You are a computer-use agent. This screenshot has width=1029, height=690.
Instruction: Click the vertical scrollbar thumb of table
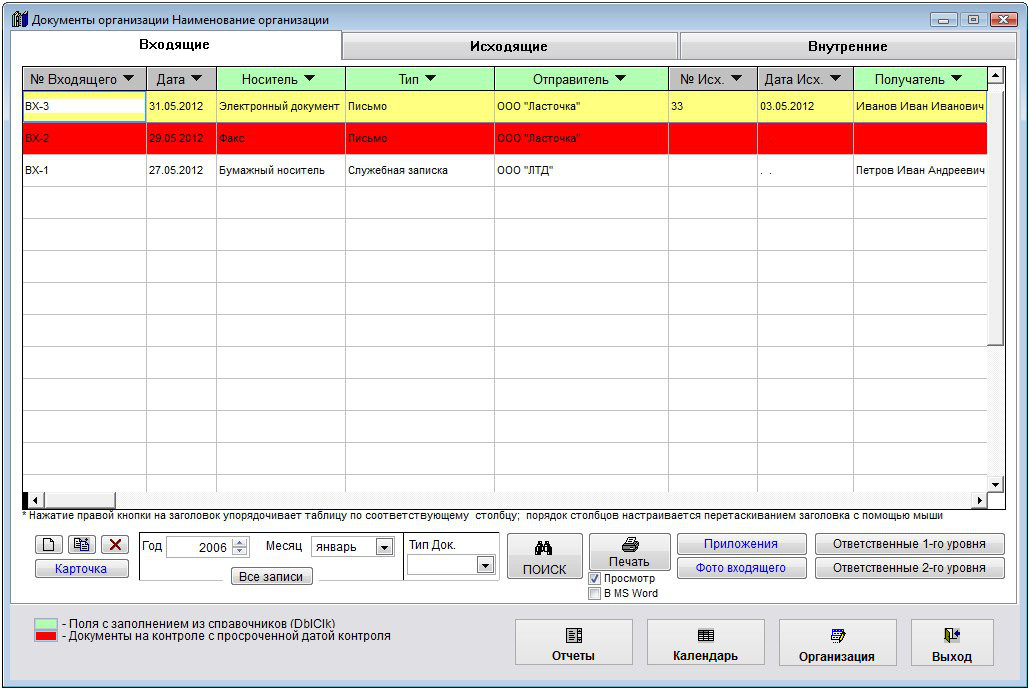(x=996, y=217)
